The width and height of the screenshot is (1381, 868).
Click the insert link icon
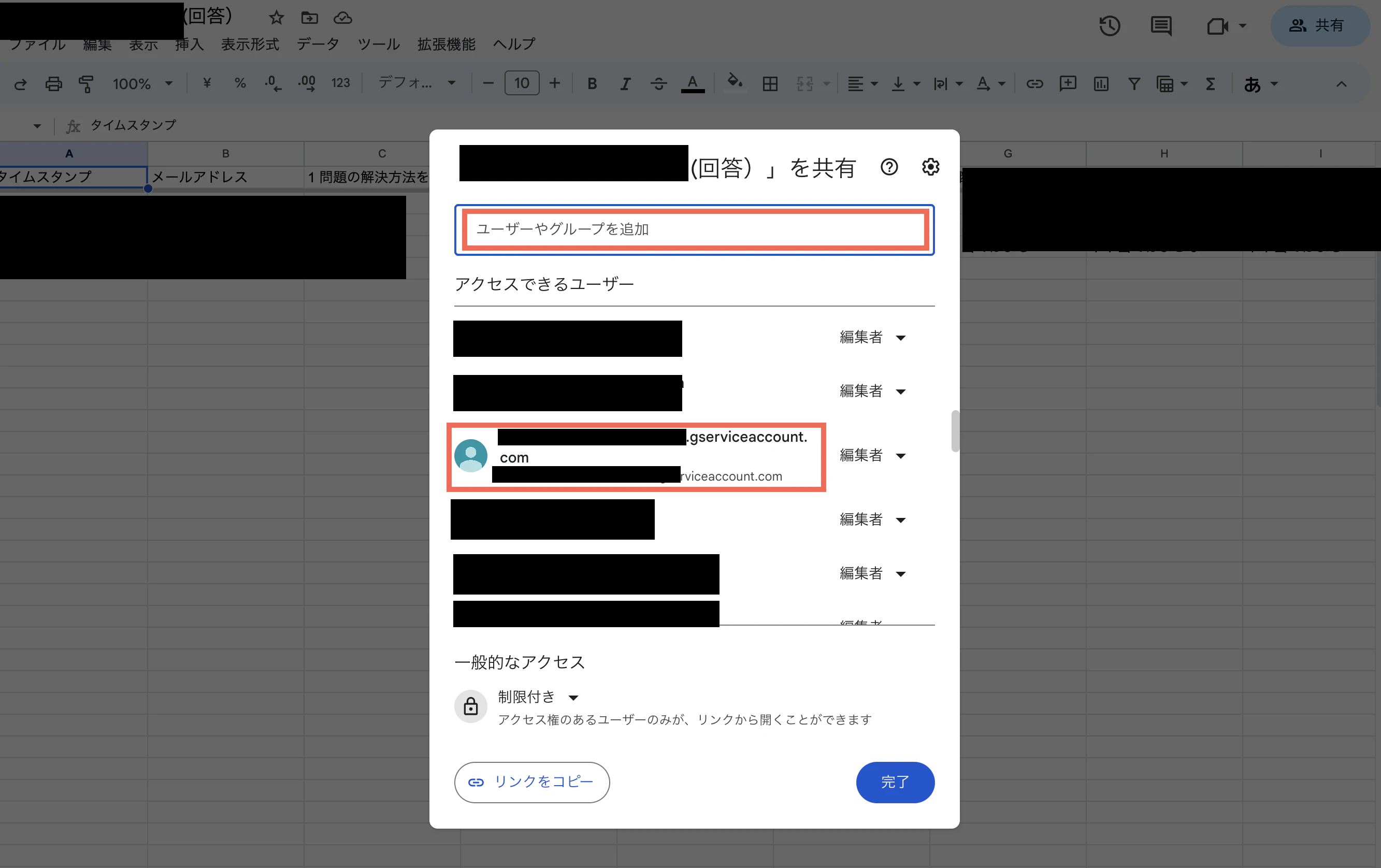(x=1034, y=84)
